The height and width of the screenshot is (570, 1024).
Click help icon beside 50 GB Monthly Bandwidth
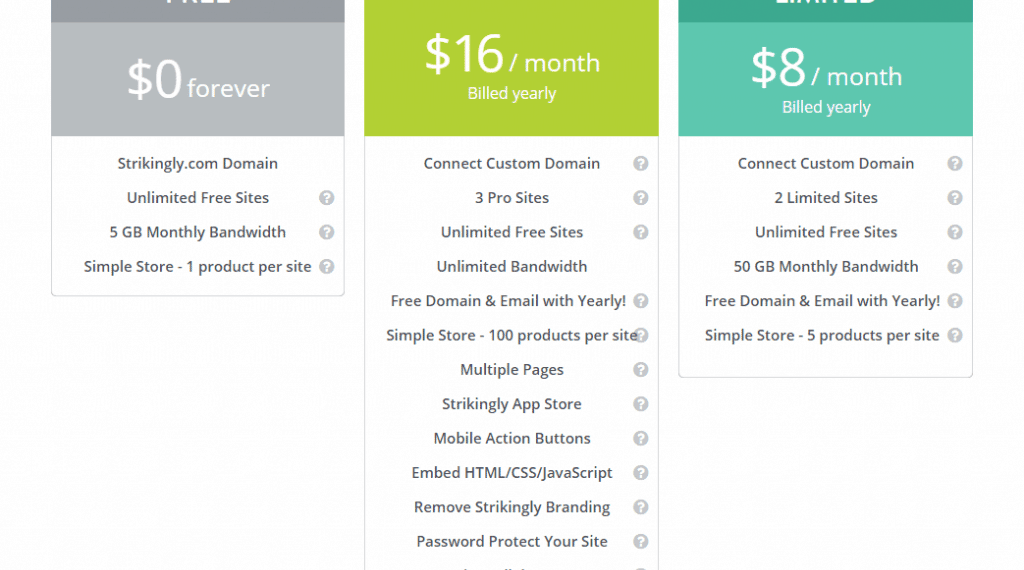point(955,267)
